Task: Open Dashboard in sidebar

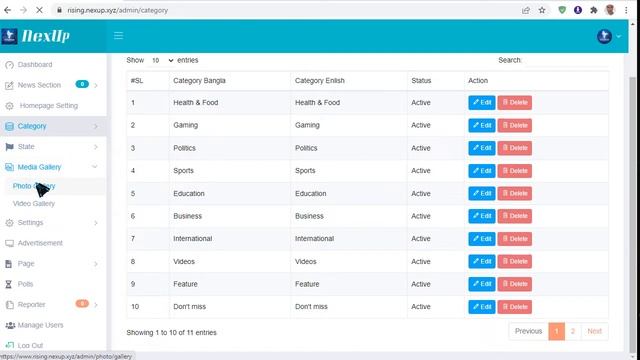Action: coord(35,64)
